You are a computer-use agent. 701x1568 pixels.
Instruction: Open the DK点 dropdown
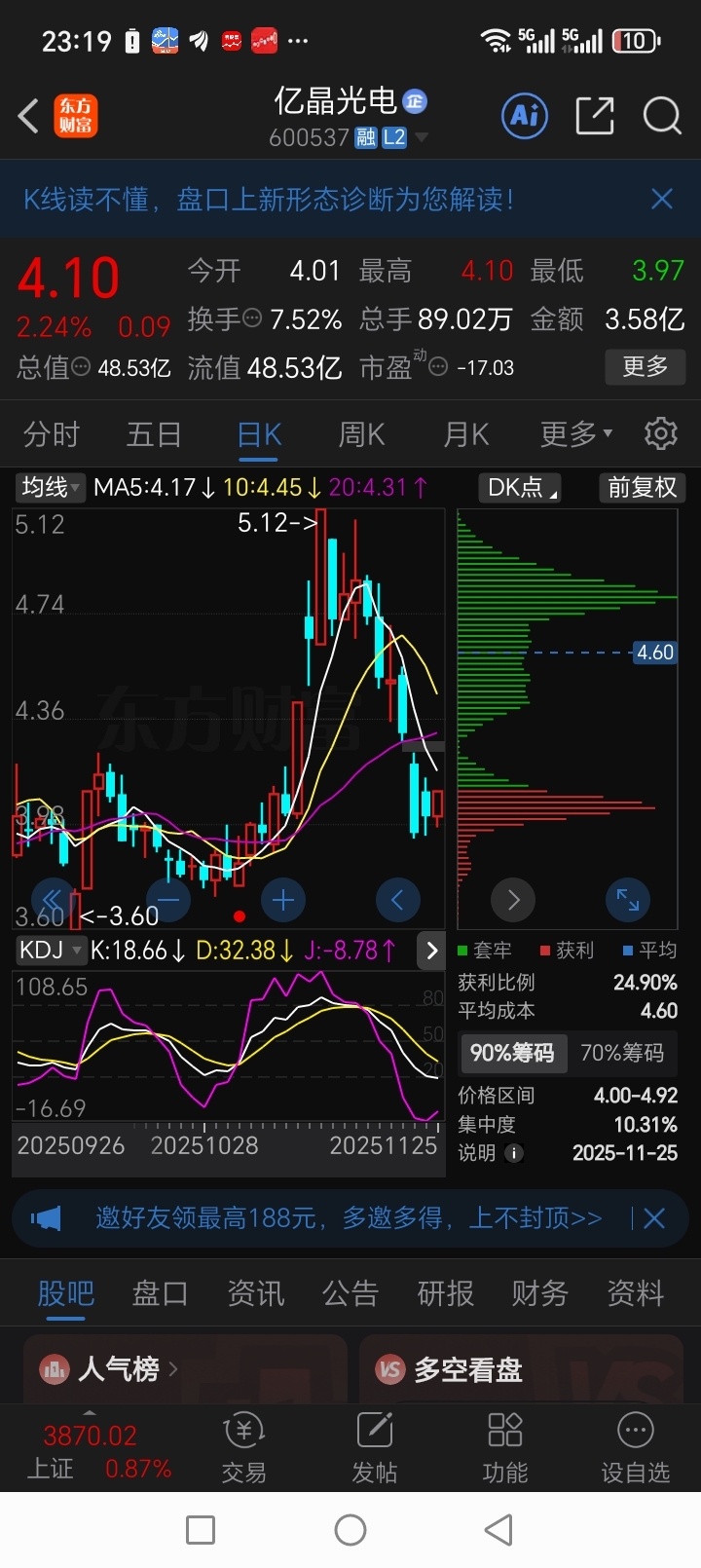point(520,487)
